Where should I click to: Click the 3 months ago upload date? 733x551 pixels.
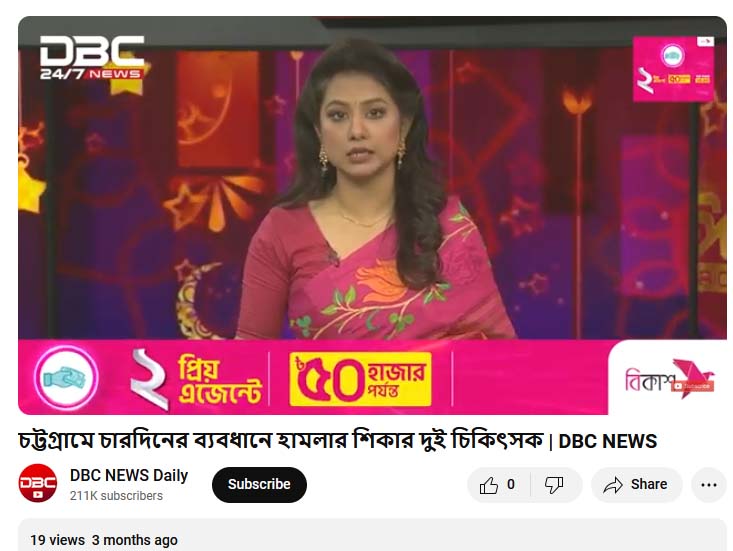click(135, 540)
